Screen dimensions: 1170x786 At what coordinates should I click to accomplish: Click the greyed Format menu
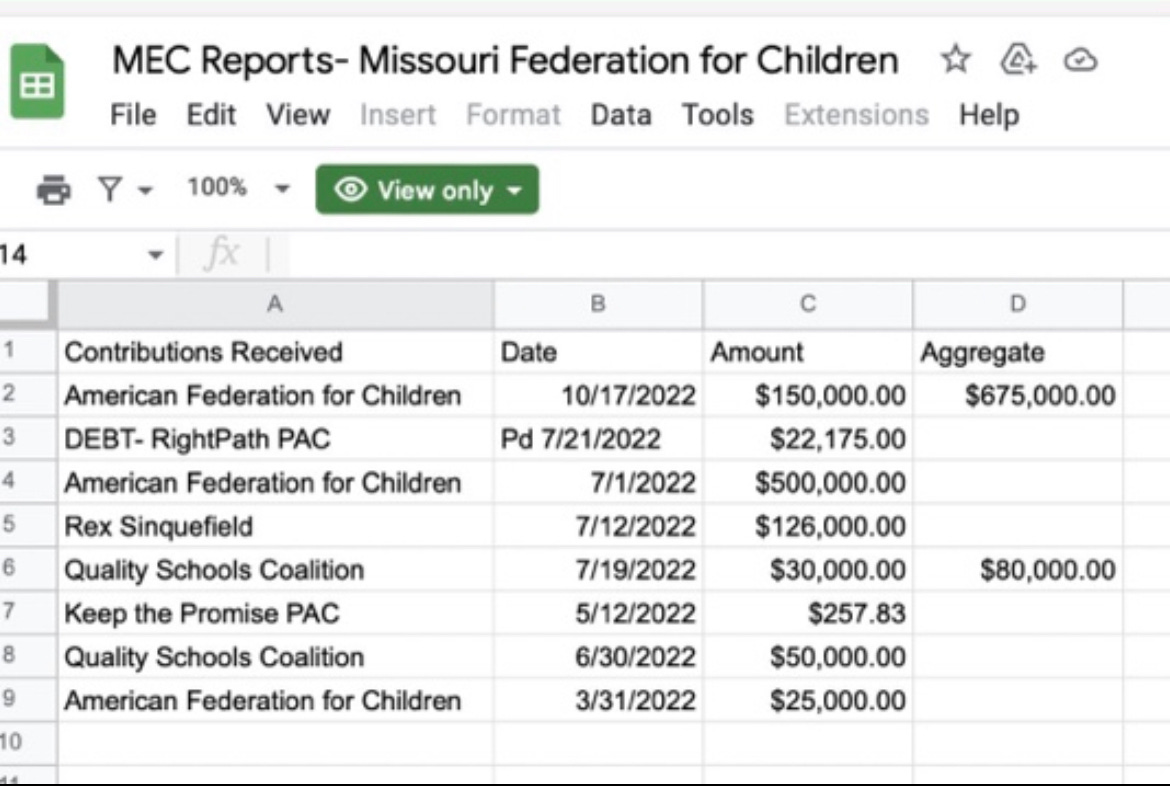coord(513,115)
